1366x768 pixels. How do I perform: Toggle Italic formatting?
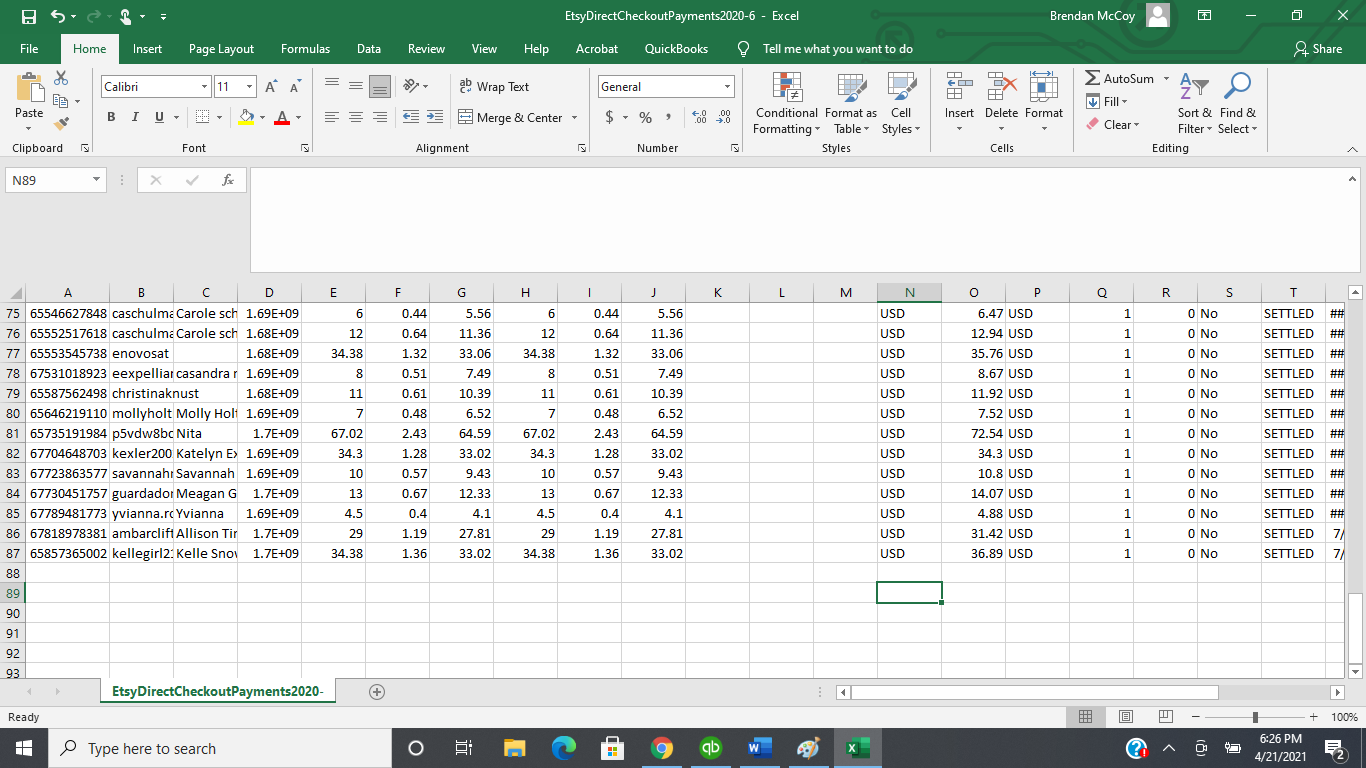coord(135,118)
